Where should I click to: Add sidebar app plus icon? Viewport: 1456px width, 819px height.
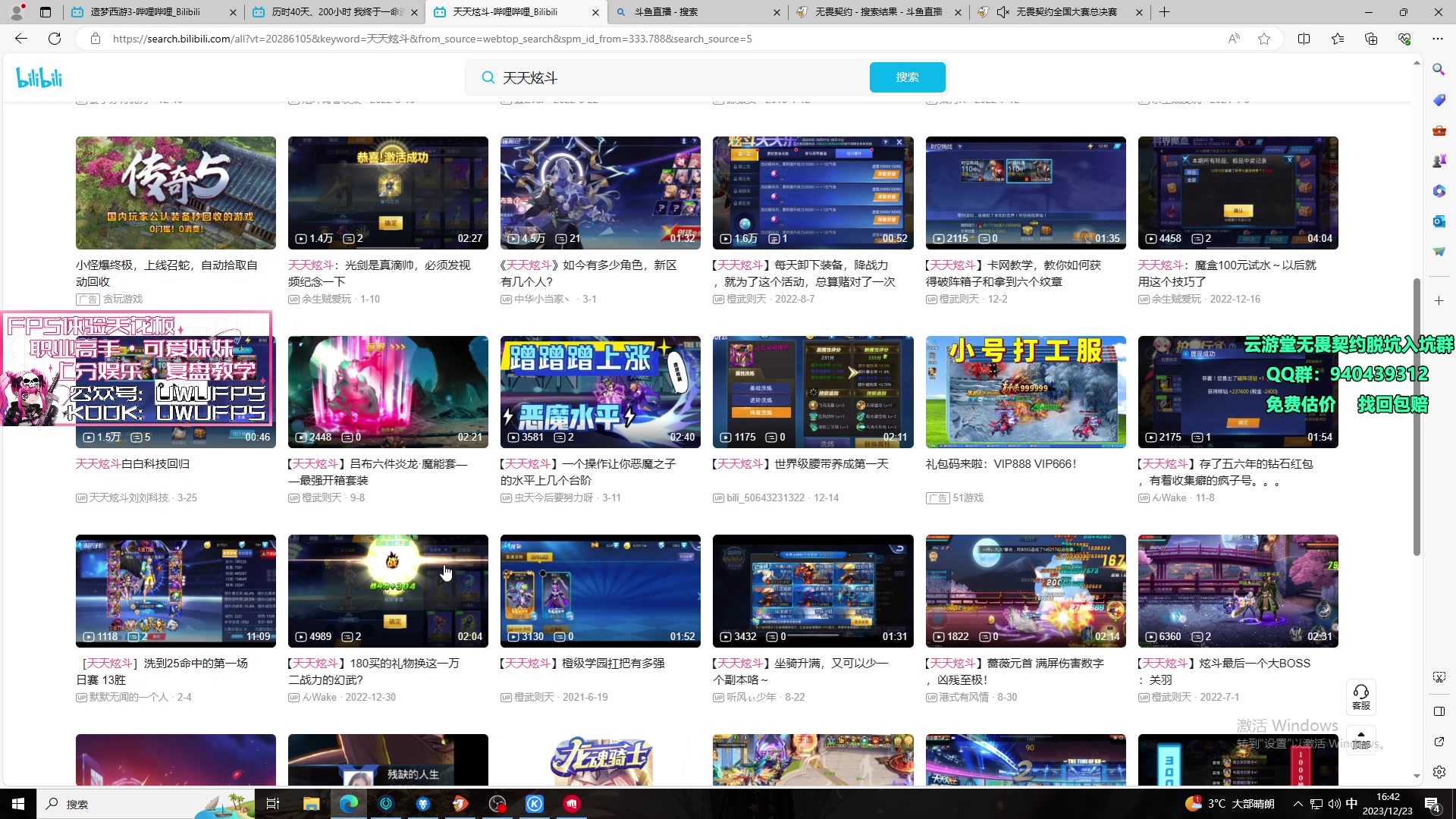[x=1439, y=301]
